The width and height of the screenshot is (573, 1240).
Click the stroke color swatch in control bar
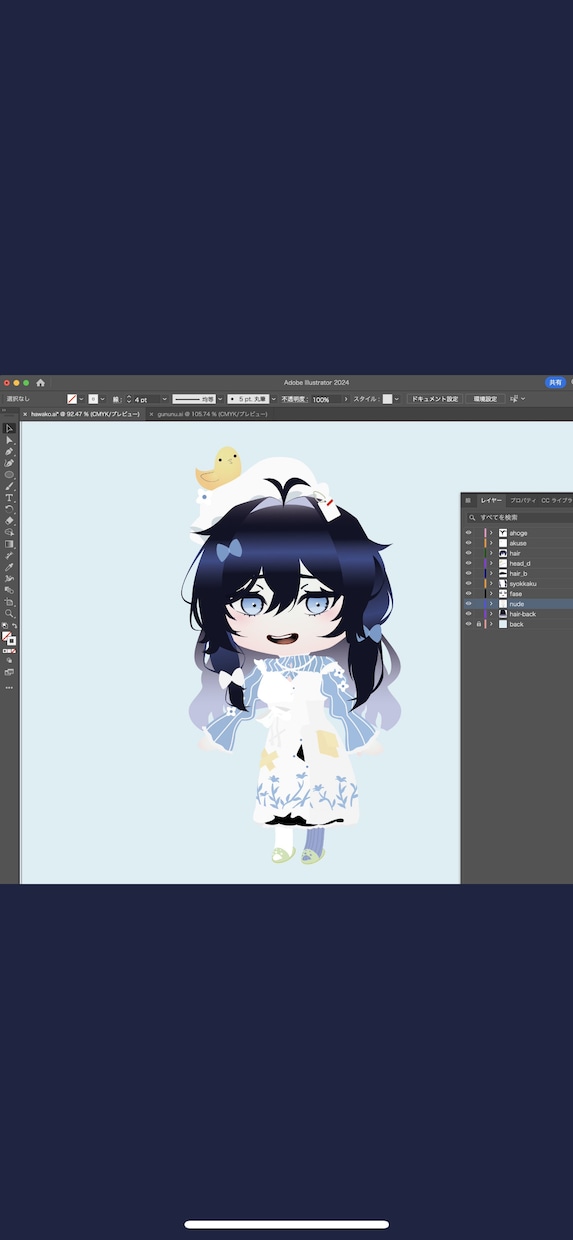[93, 399]
